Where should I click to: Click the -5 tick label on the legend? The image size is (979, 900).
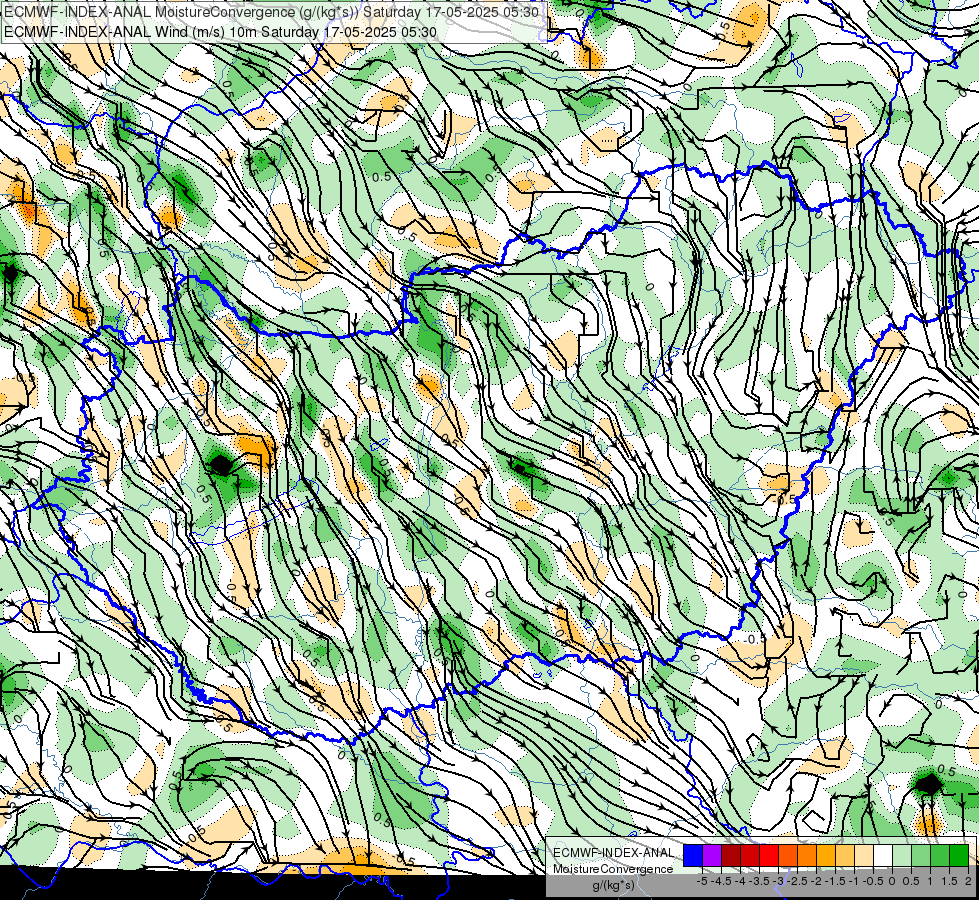click(702, 881)
